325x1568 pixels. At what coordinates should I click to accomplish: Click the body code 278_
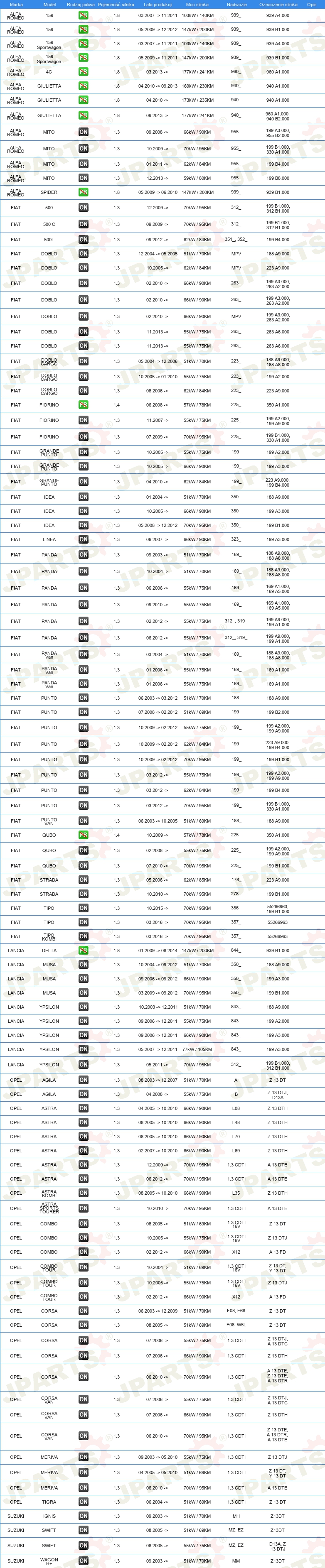(236, 894)
